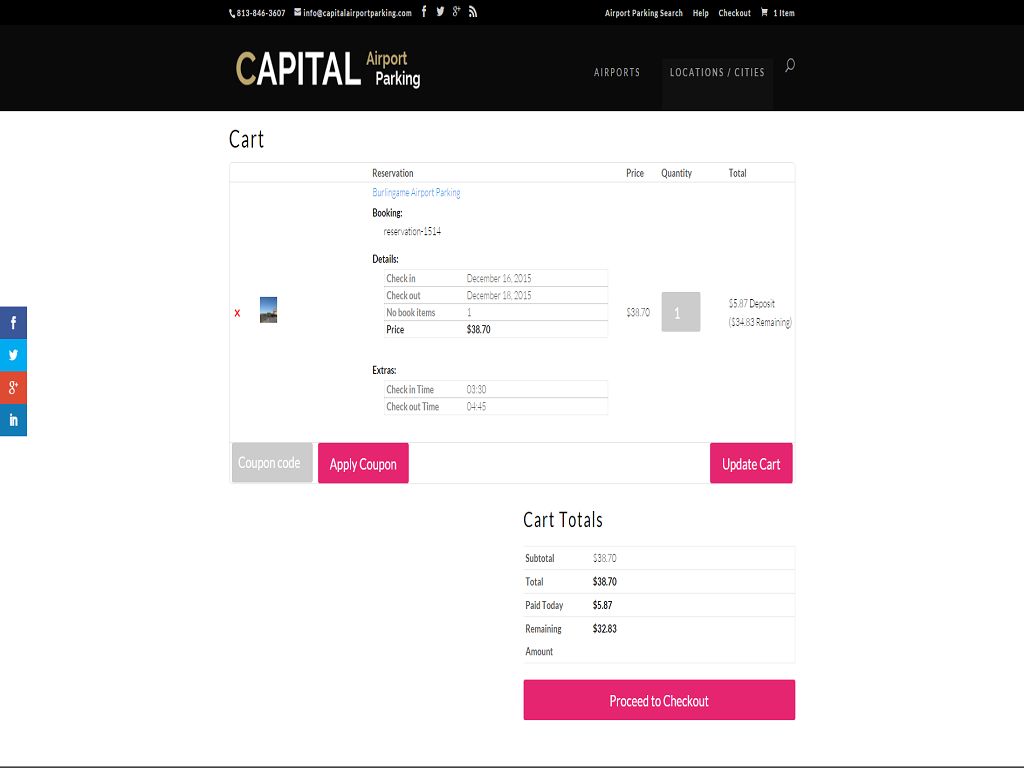The width and height of the screenshot is (1024, 768).
Task: Click the Check in date December 16, 2015
Action: (499, 278)
